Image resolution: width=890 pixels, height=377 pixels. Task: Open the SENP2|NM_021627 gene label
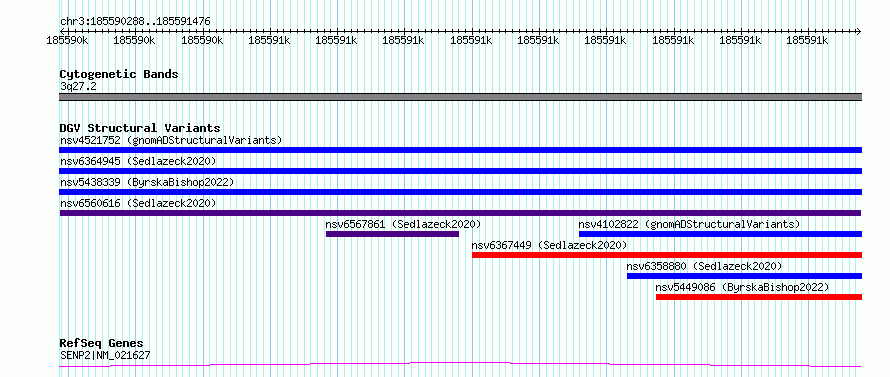click(105, 356)
